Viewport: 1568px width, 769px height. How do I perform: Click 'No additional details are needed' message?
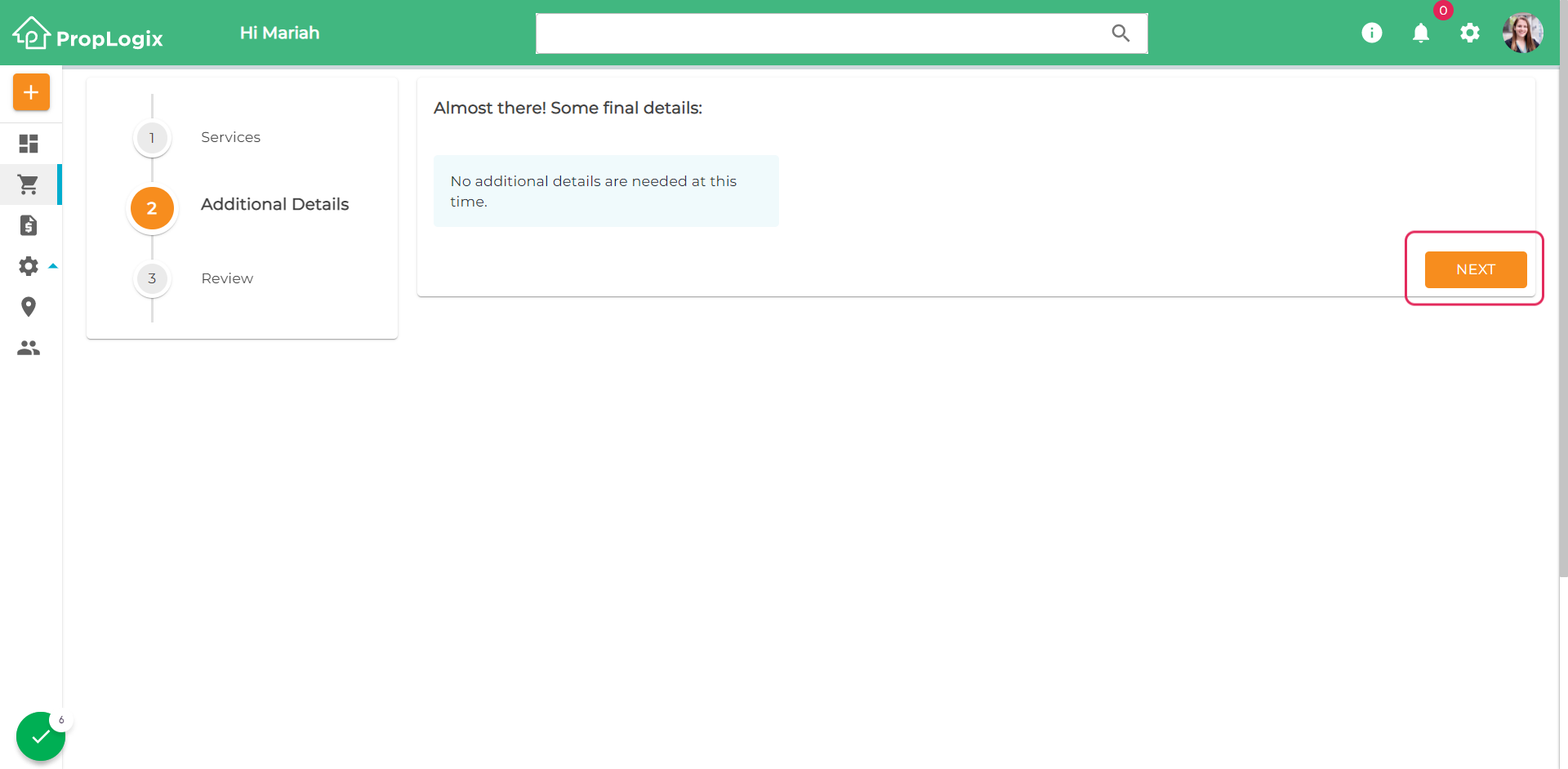pyautogui.click(x=606, y=191)
